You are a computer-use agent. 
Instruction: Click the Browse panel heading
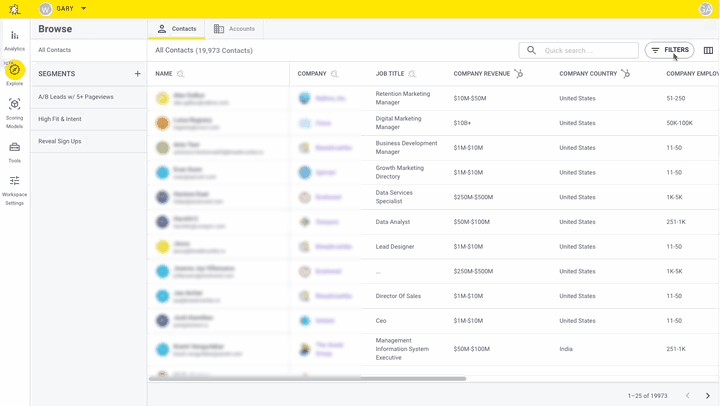pyautogui.click(x=55, y=29)
